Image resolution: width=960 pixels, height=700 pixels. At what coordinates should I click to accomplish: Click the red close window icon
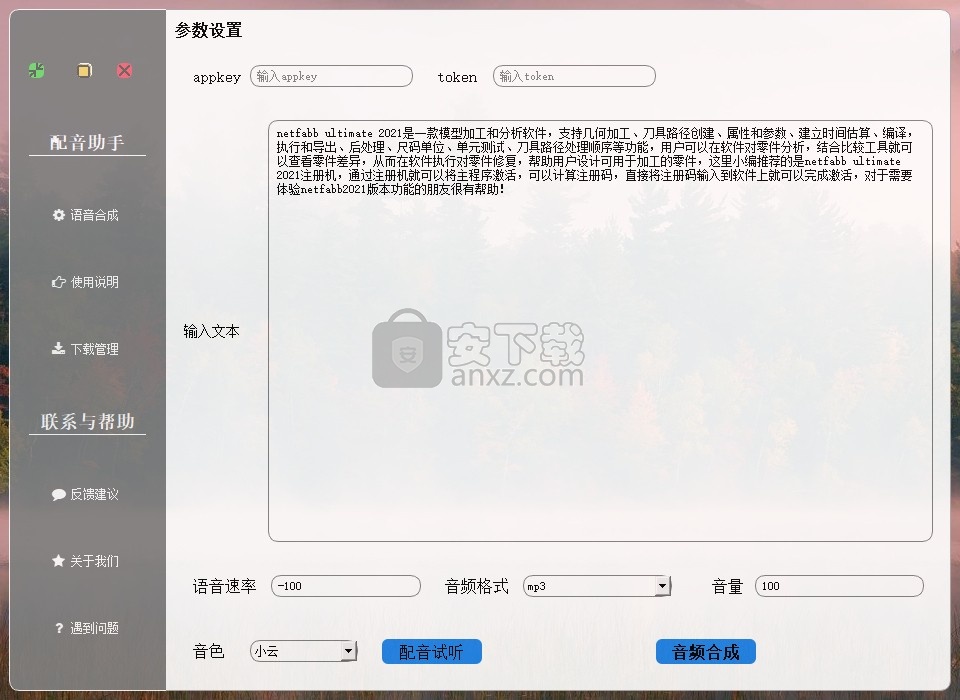click(x=124, y=70)
